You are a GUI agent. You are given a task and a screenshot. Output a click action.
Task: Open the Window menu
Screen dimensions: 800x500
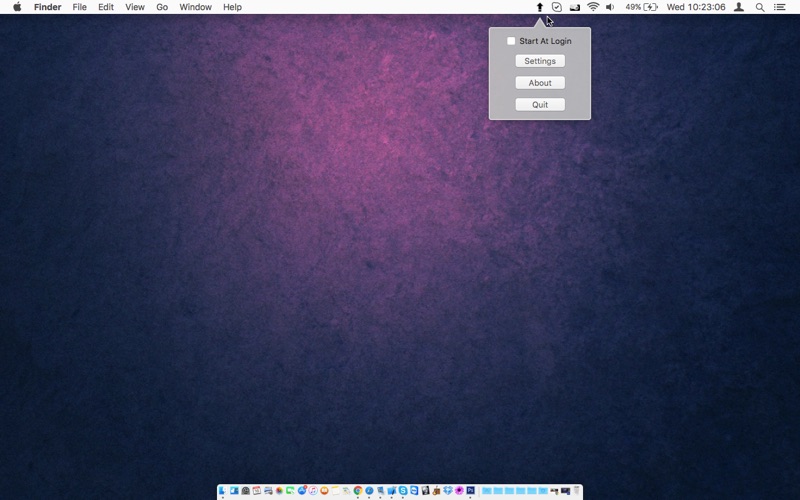(195, 7)
